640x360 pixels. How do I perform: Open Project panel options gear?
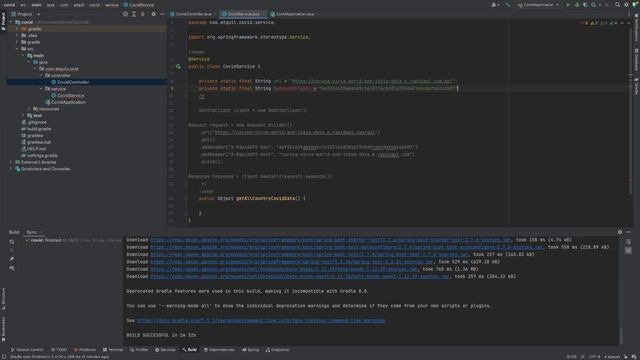(x=153, y=14)
